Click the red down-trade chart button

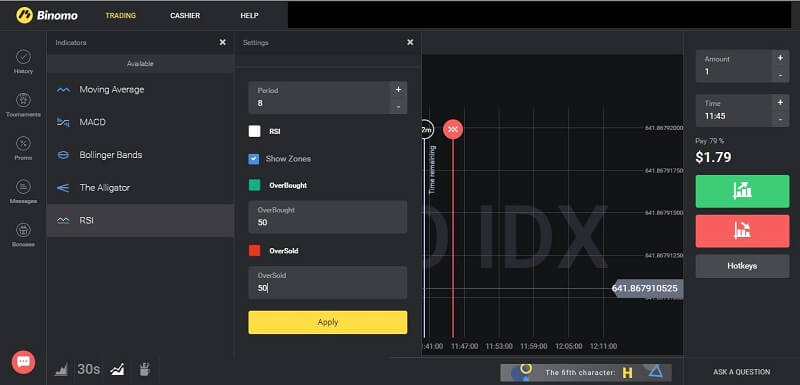pos(742,231)
